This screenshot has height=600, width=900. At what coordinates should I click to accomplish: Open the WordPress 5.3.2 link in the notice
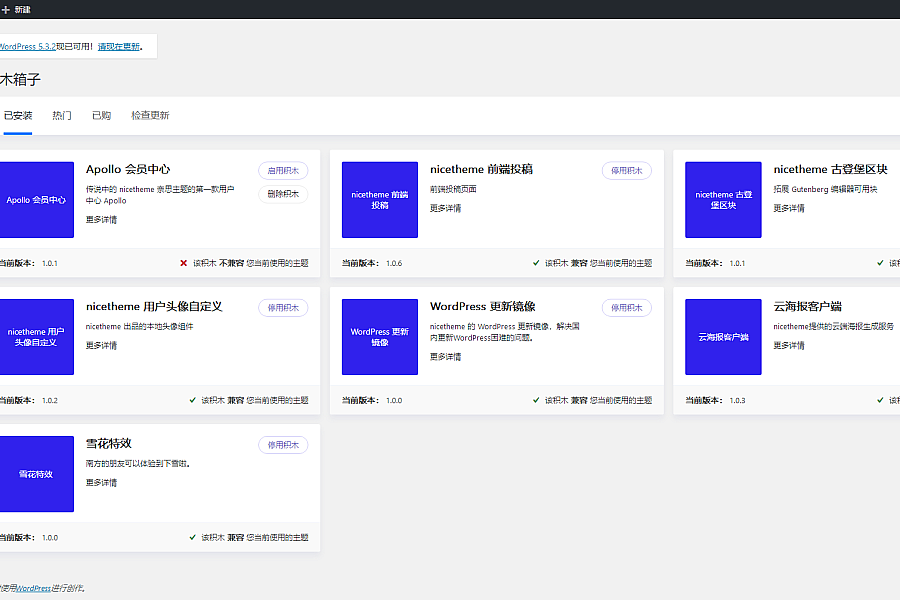(28, 47)
